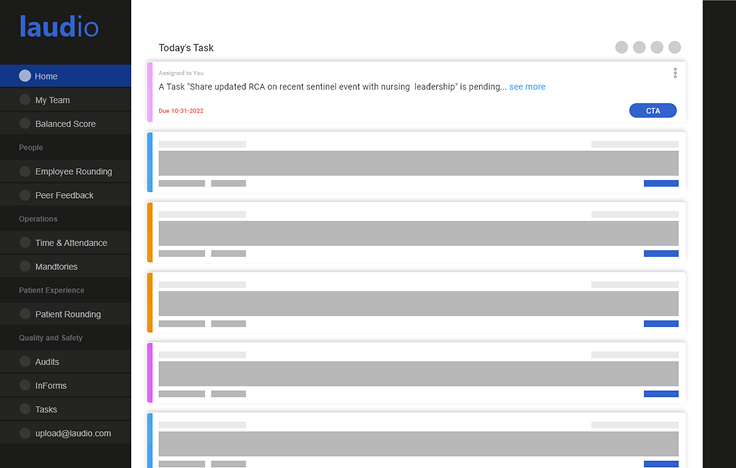The height and width of the screenshot is (468, 736).
Task: Expand task text with see more
Action: click(527, 87)
